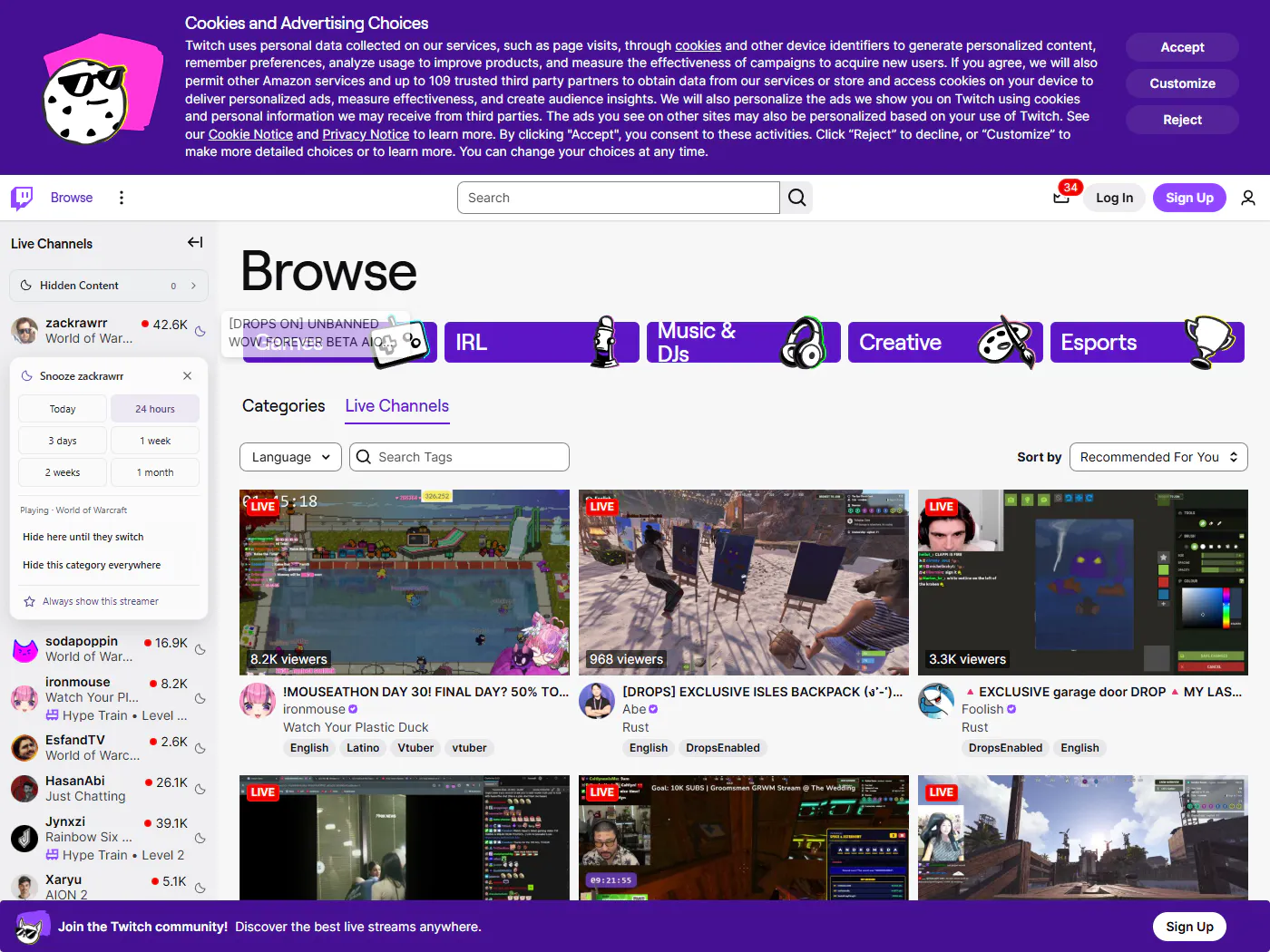The image size is (1270, 952).
Task: Open Sort by Recommended For You dropdown
Action: coord(1158,457)
